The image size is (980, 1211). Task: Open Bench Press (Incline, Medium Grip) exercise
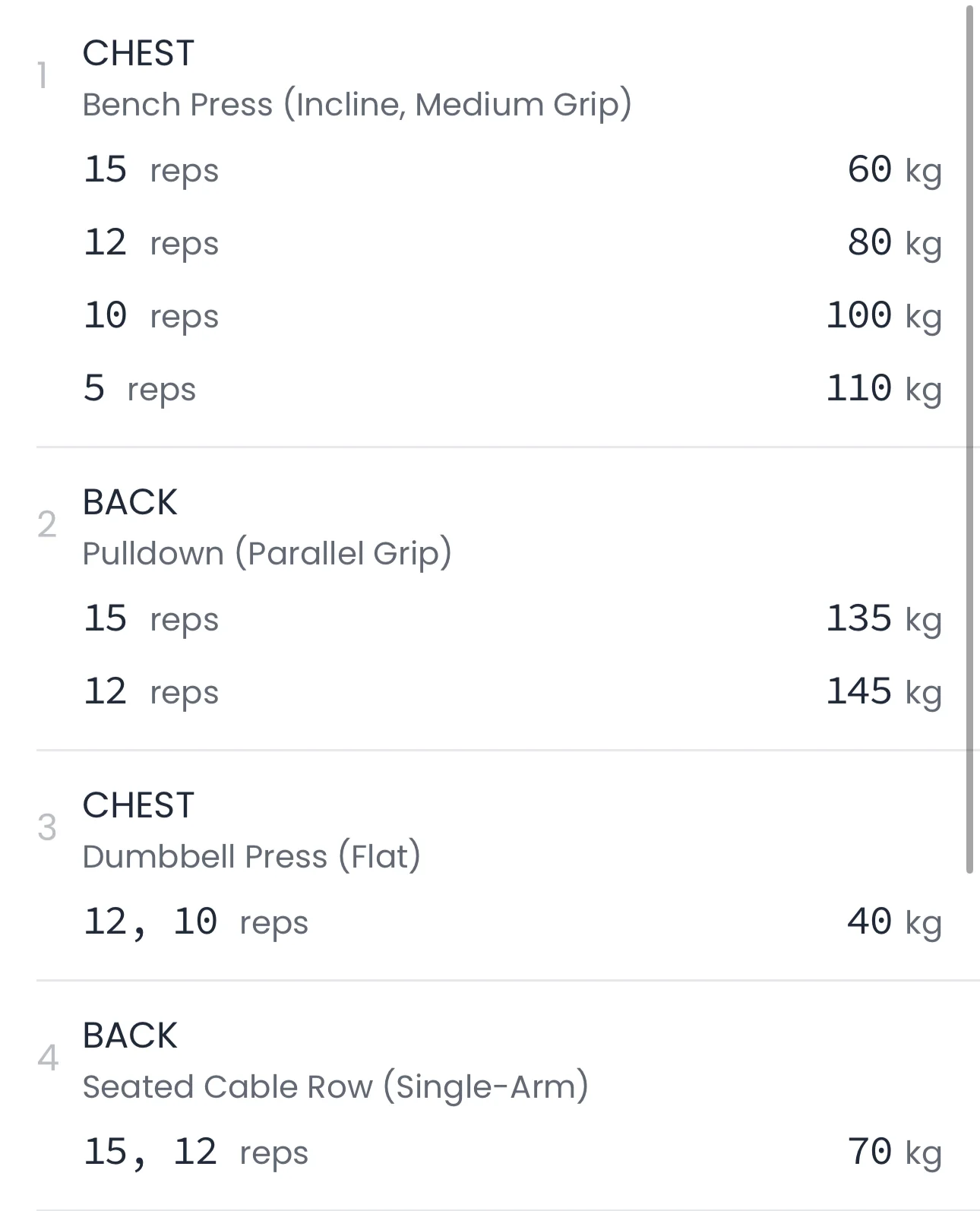356,104
